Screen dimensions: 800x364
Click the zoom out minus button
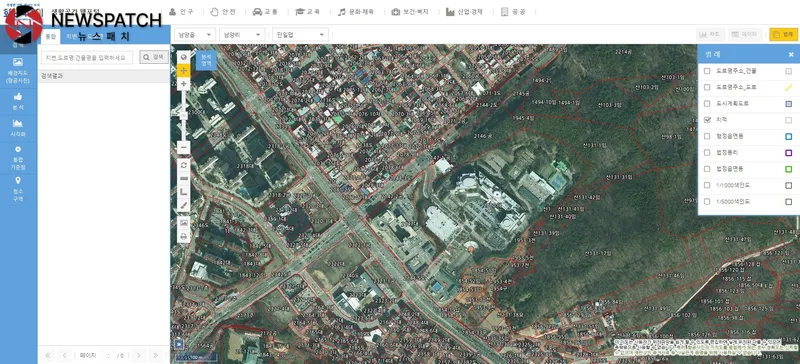184,148
